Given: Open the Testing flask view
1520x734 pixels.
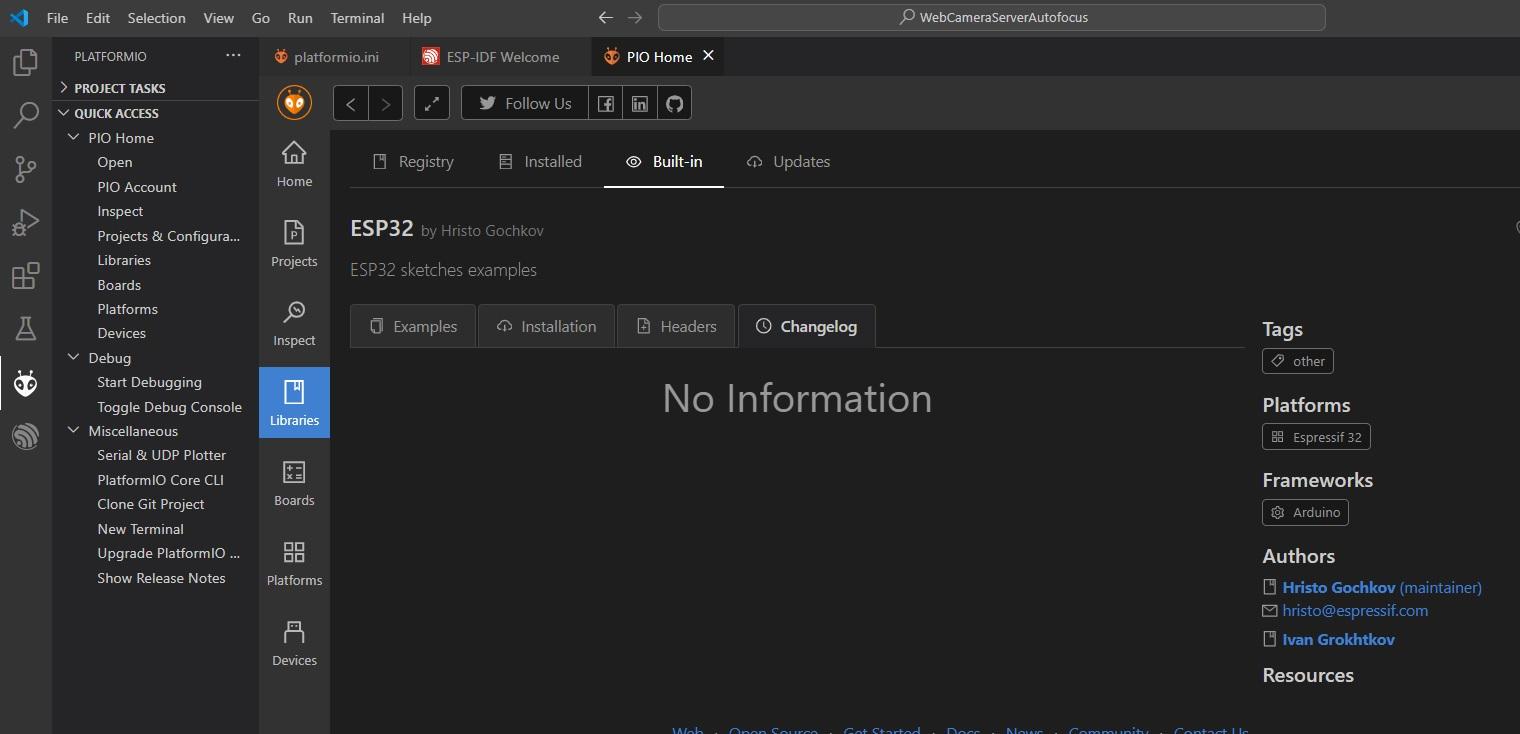Looking at the screenshot, I should pos(25,328).
